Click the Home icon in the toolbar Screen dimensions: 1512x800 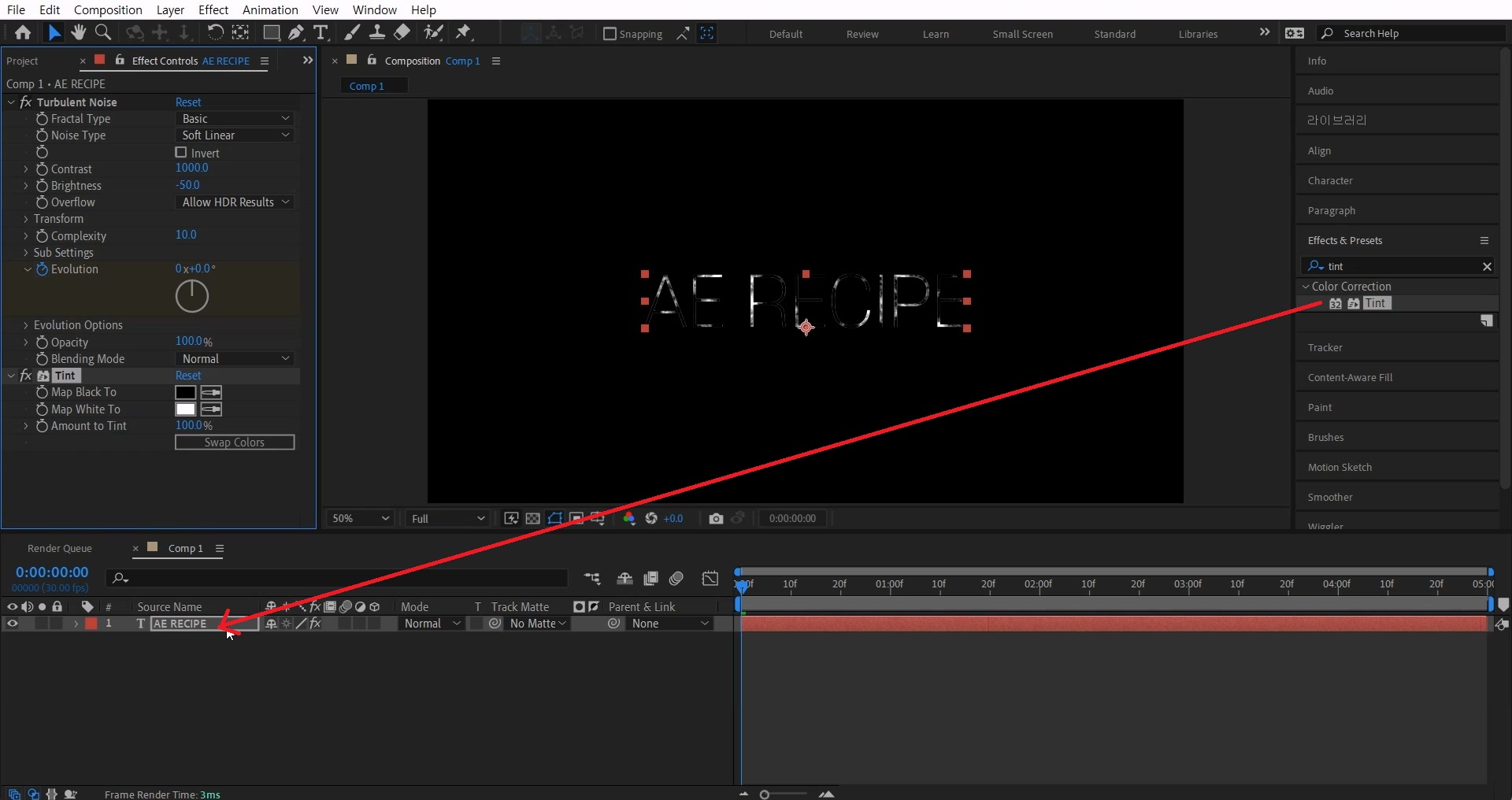click(23, 32)
